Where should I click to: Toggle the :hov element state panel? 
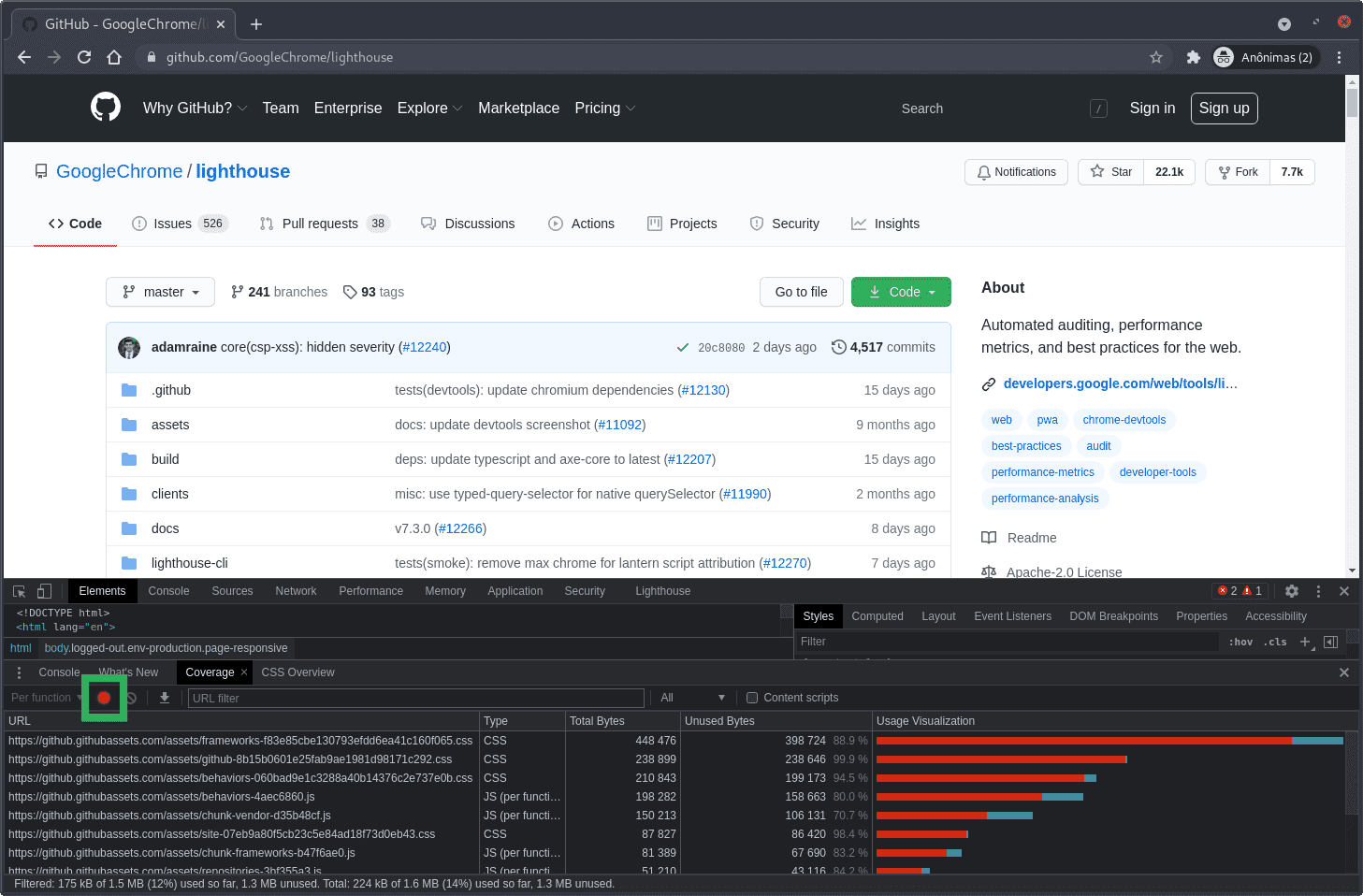tap(1240, 642)
